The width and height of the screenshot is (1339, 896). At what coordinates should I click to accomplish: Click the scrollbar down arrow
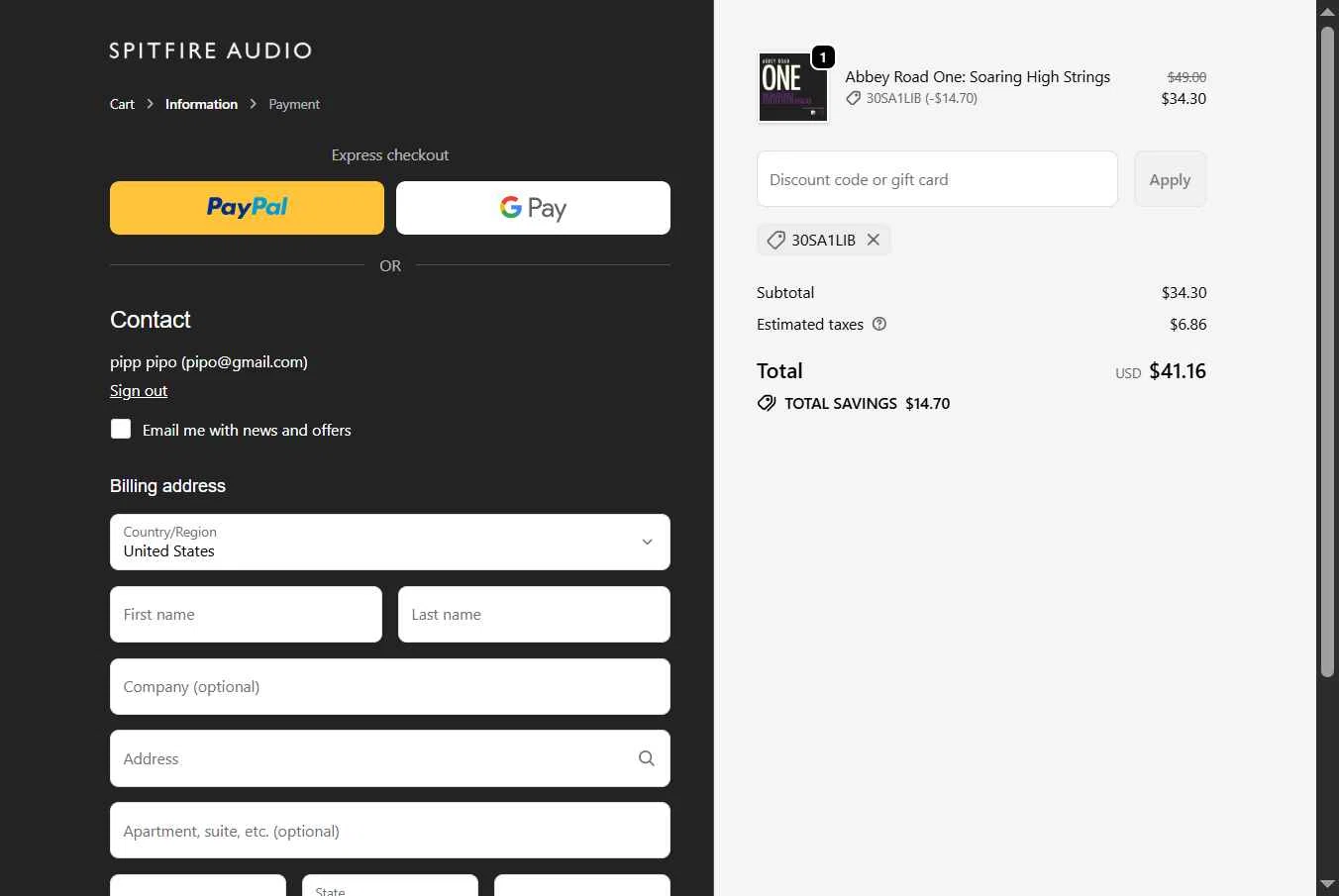[1327, 884]
